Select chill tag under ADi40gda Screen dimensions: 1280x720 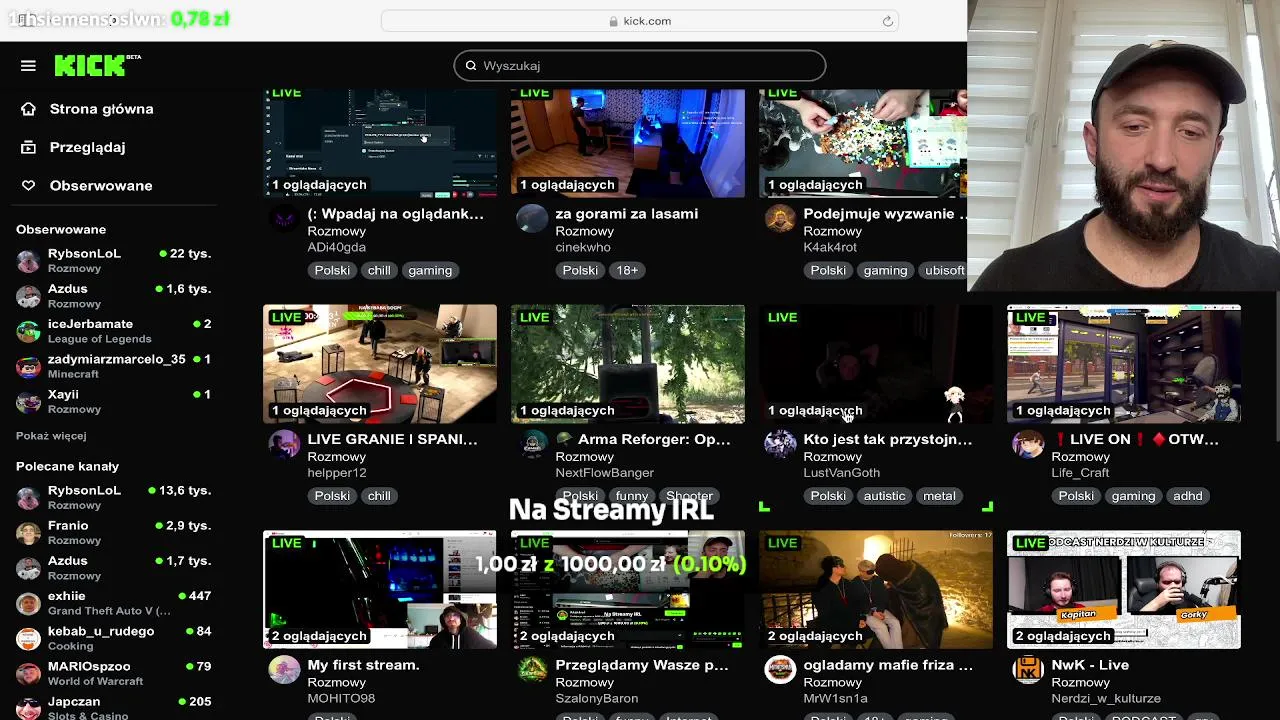pyautogui.click(x=379, y=271)
